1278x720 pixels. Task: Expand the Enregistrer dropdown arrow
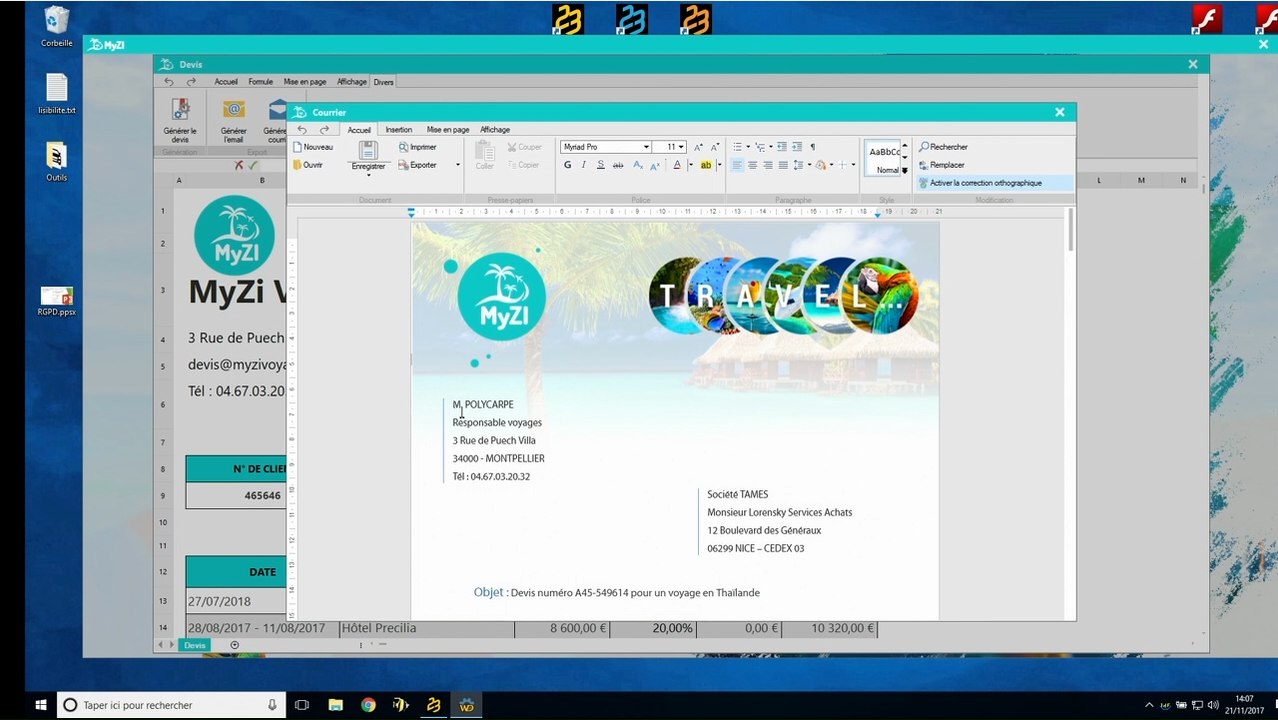(x=368, y=176)
